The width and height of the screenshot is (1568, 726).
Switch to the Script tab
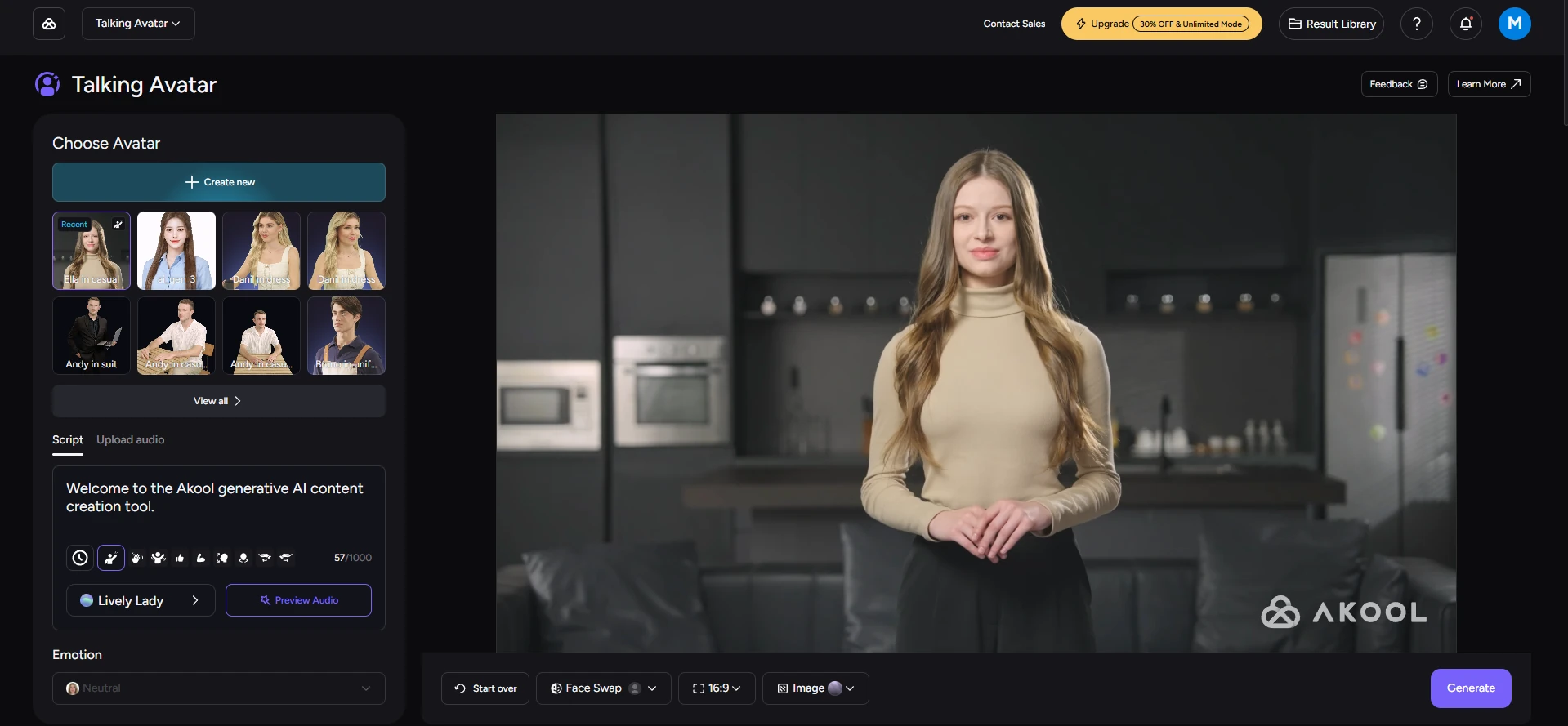point(68,439)
